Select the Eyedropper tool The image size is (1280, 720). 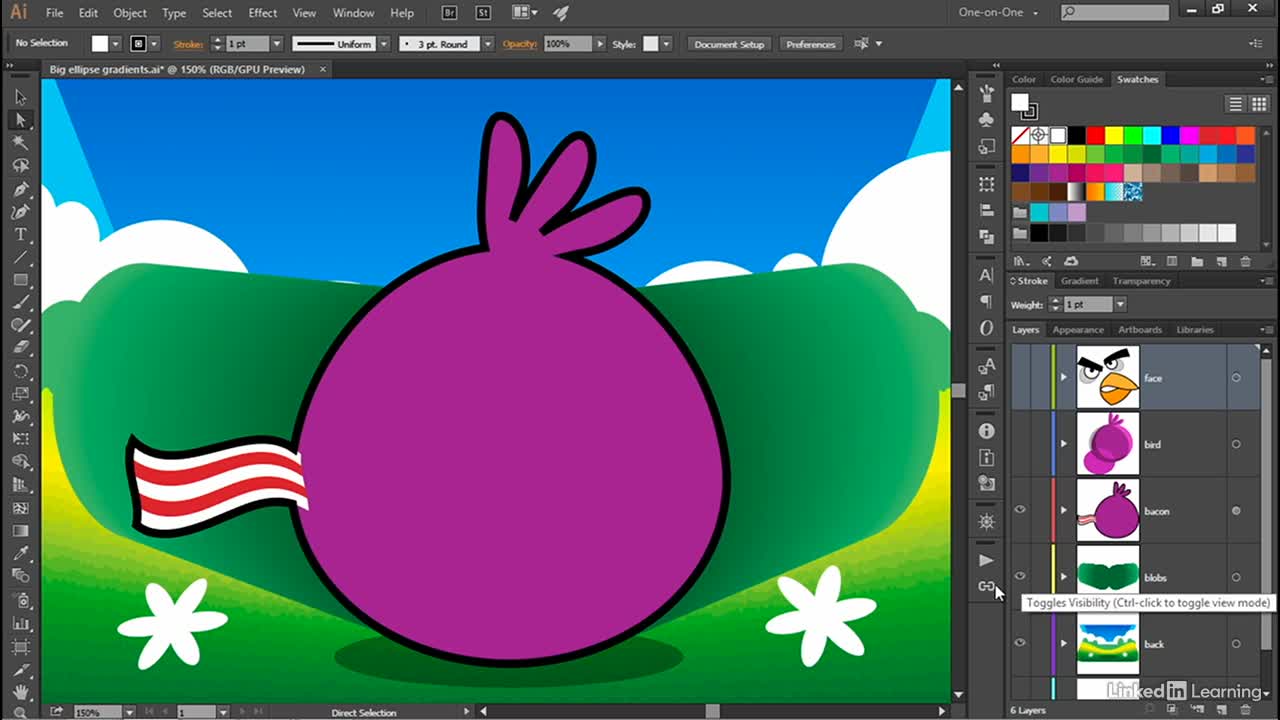20,553
